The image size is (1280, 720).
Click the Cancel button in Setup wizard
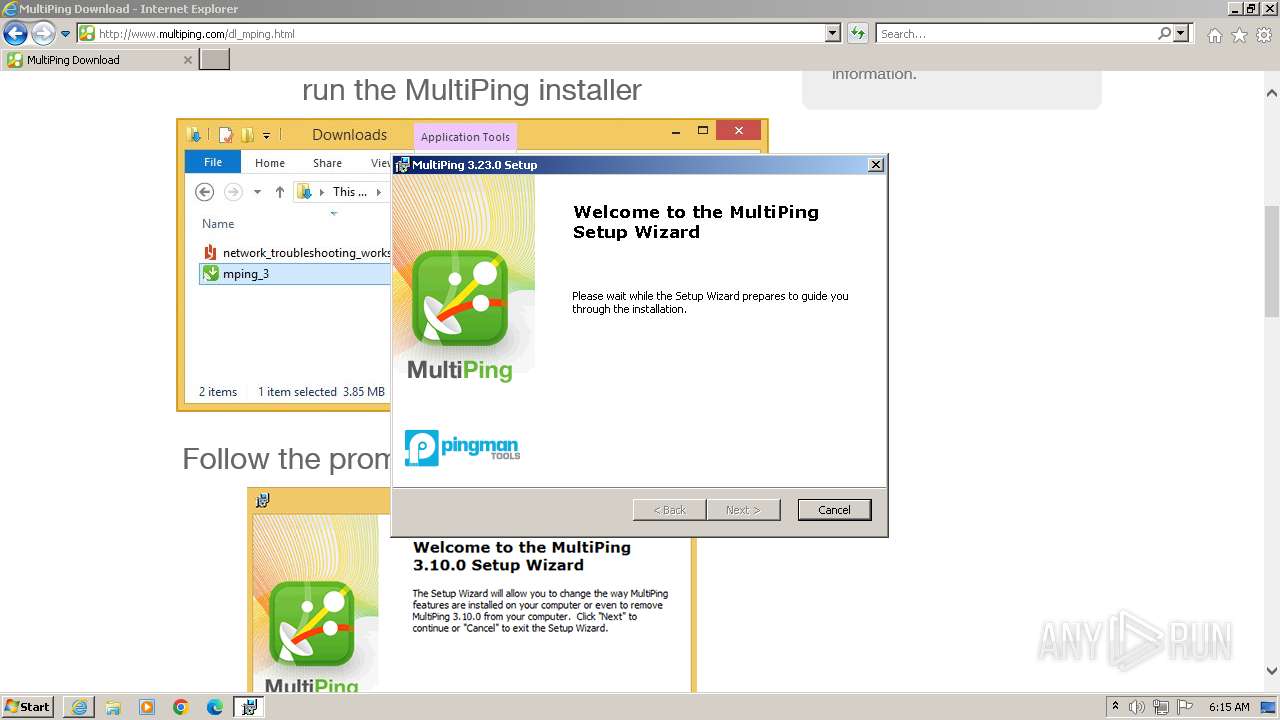(x=834, y=510)
